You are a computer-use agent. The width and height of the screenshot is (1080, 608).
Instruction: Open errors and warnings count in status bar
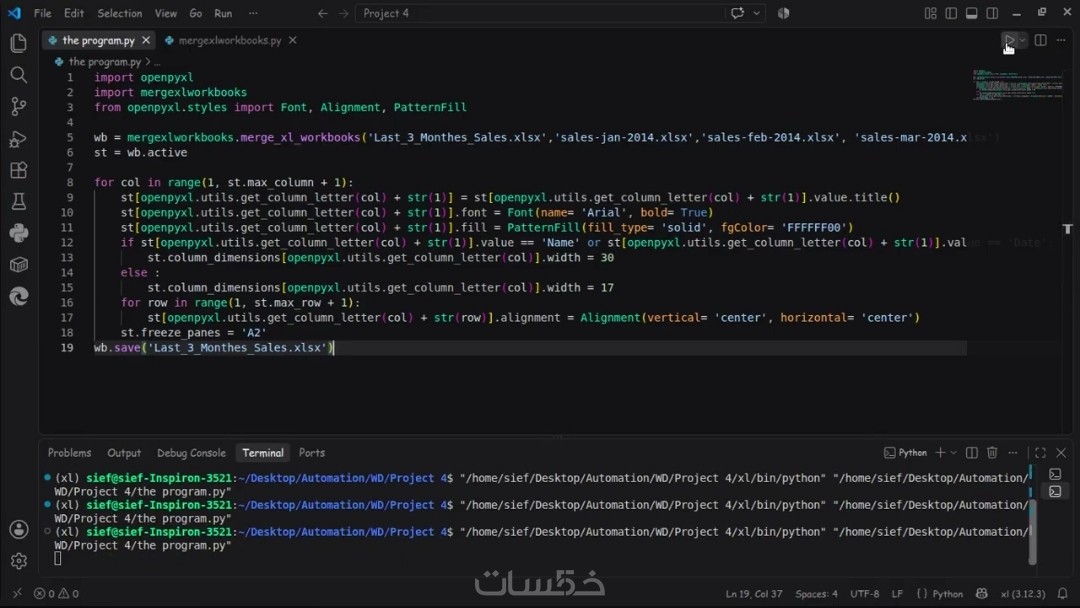(x=56, y=594)
